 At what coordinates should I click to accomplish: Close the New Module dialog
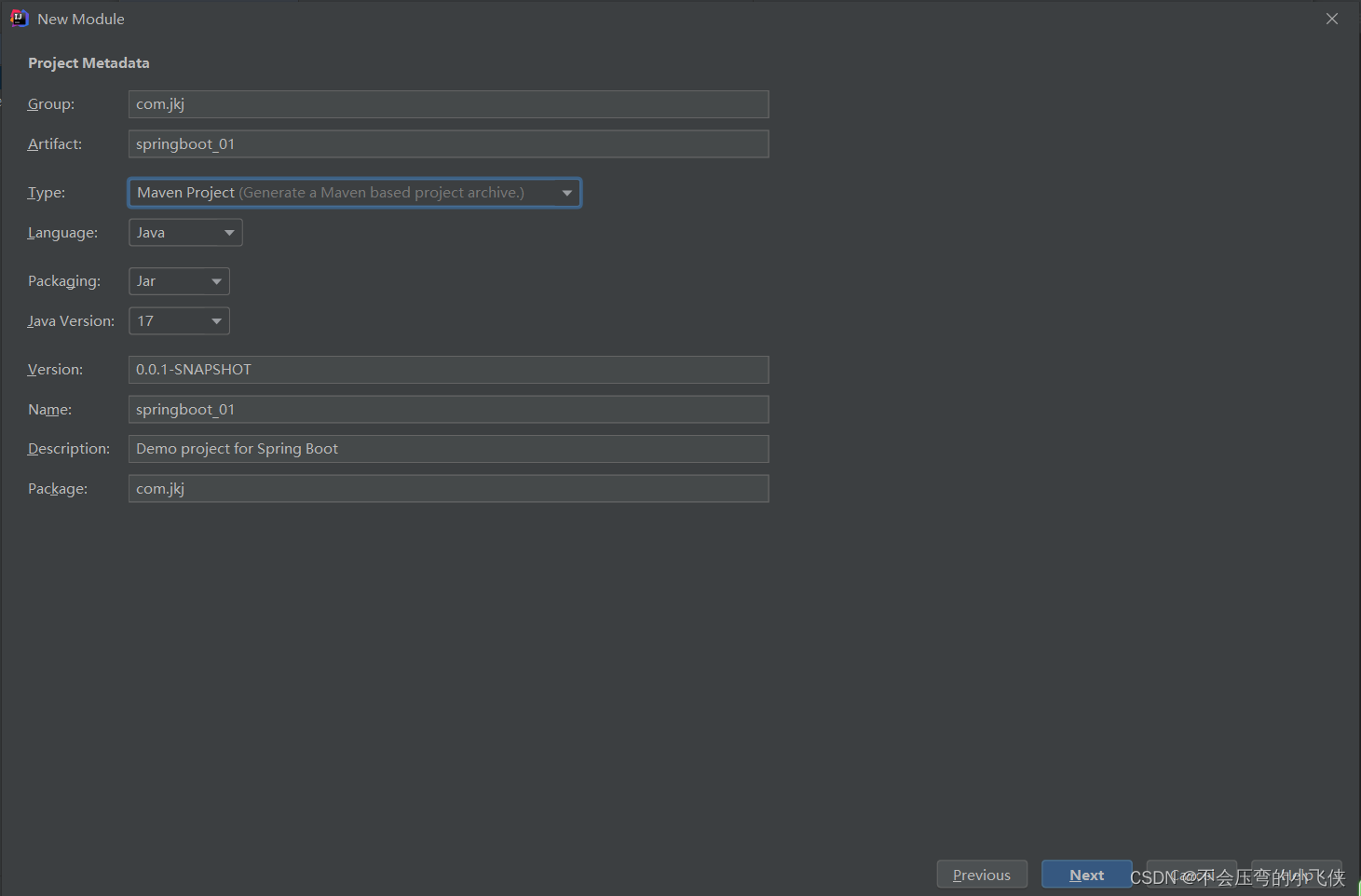1332,19
